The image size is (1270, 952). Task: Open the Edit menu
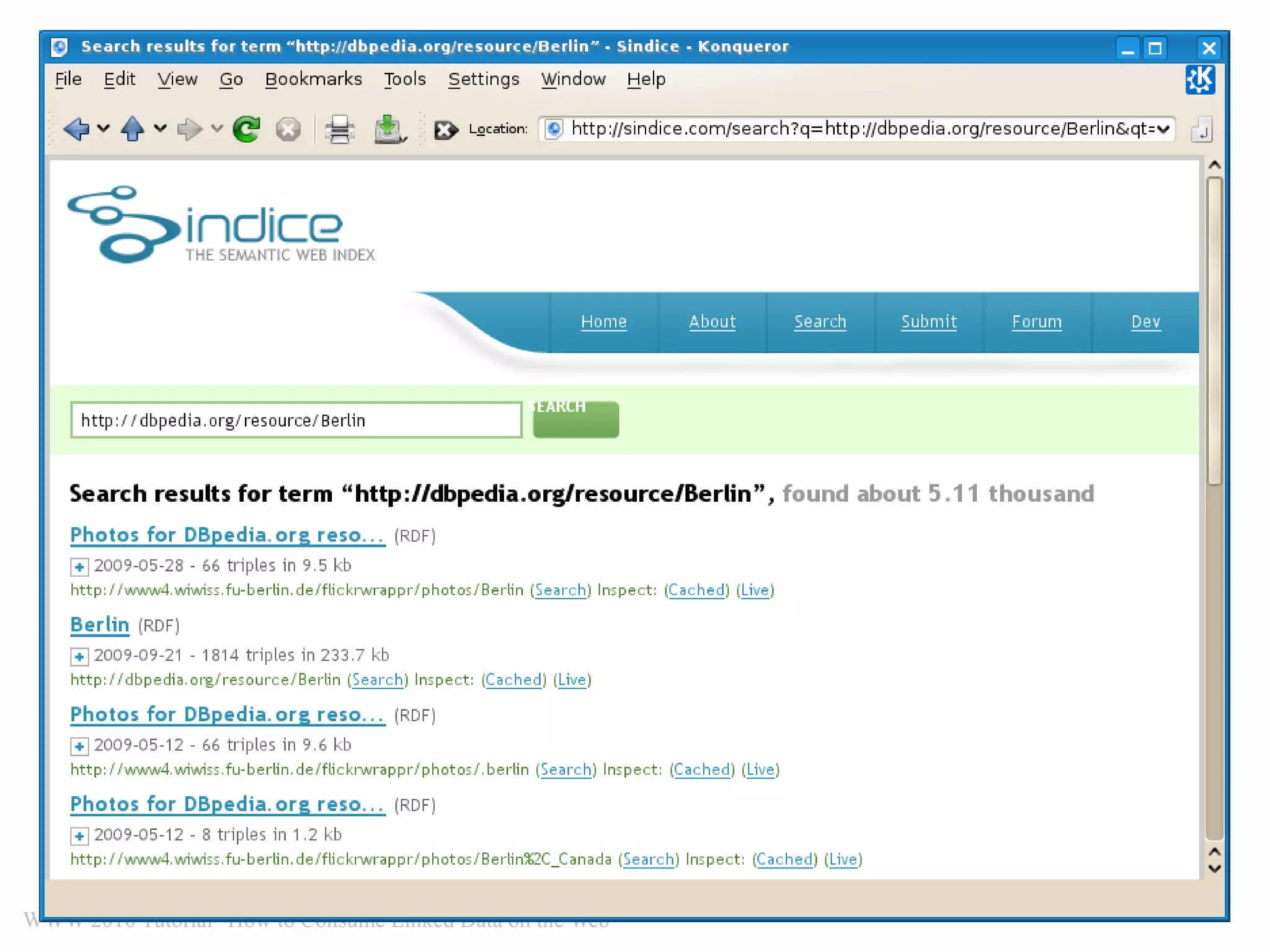click(x=119, y=79)
